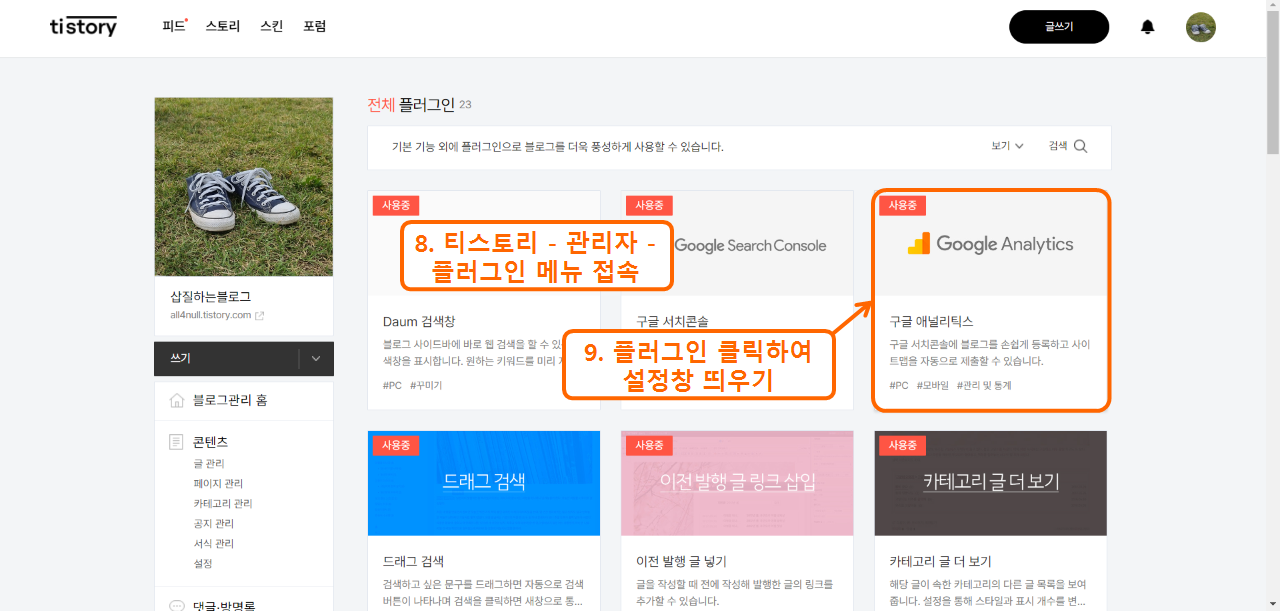Screen dimensions: 1280x611
Task: Click the 콘텐츠 document icon
Action: pos(177,440)
